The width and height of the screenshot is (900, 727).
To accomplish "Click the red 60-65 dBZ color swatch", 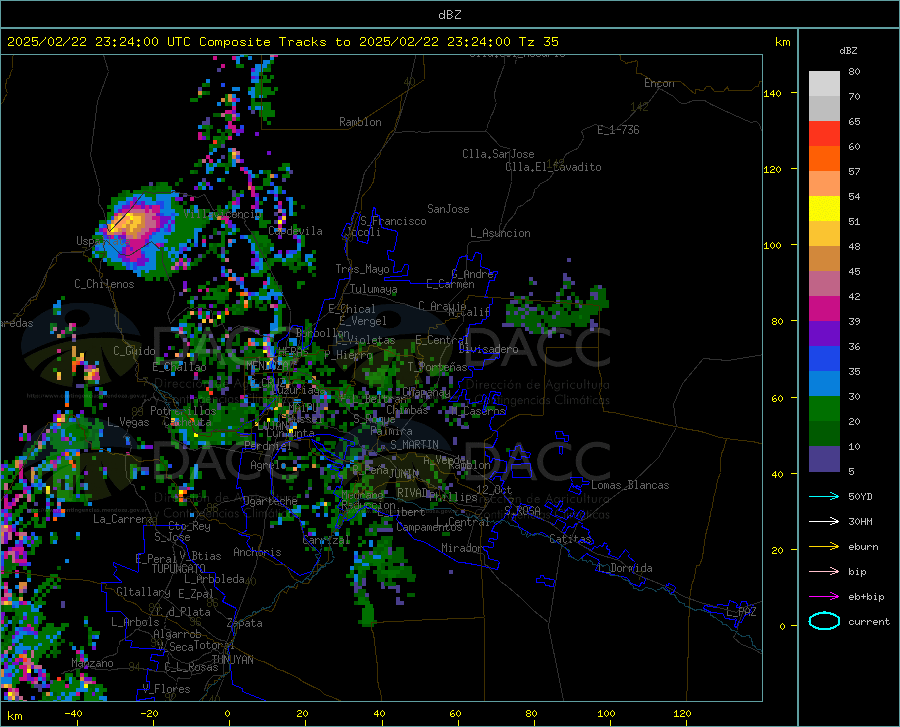I will [824, 134].
